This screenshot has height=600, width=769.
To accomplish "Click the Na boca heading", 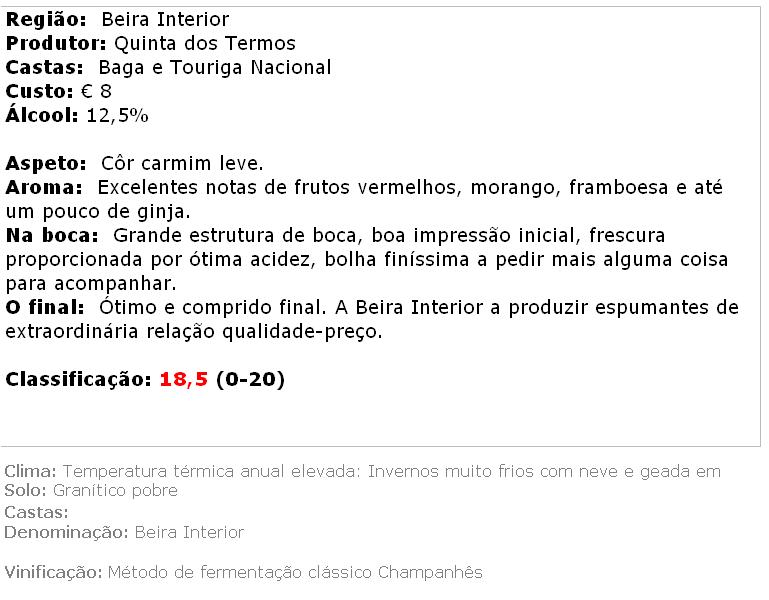I will [52, 235].
